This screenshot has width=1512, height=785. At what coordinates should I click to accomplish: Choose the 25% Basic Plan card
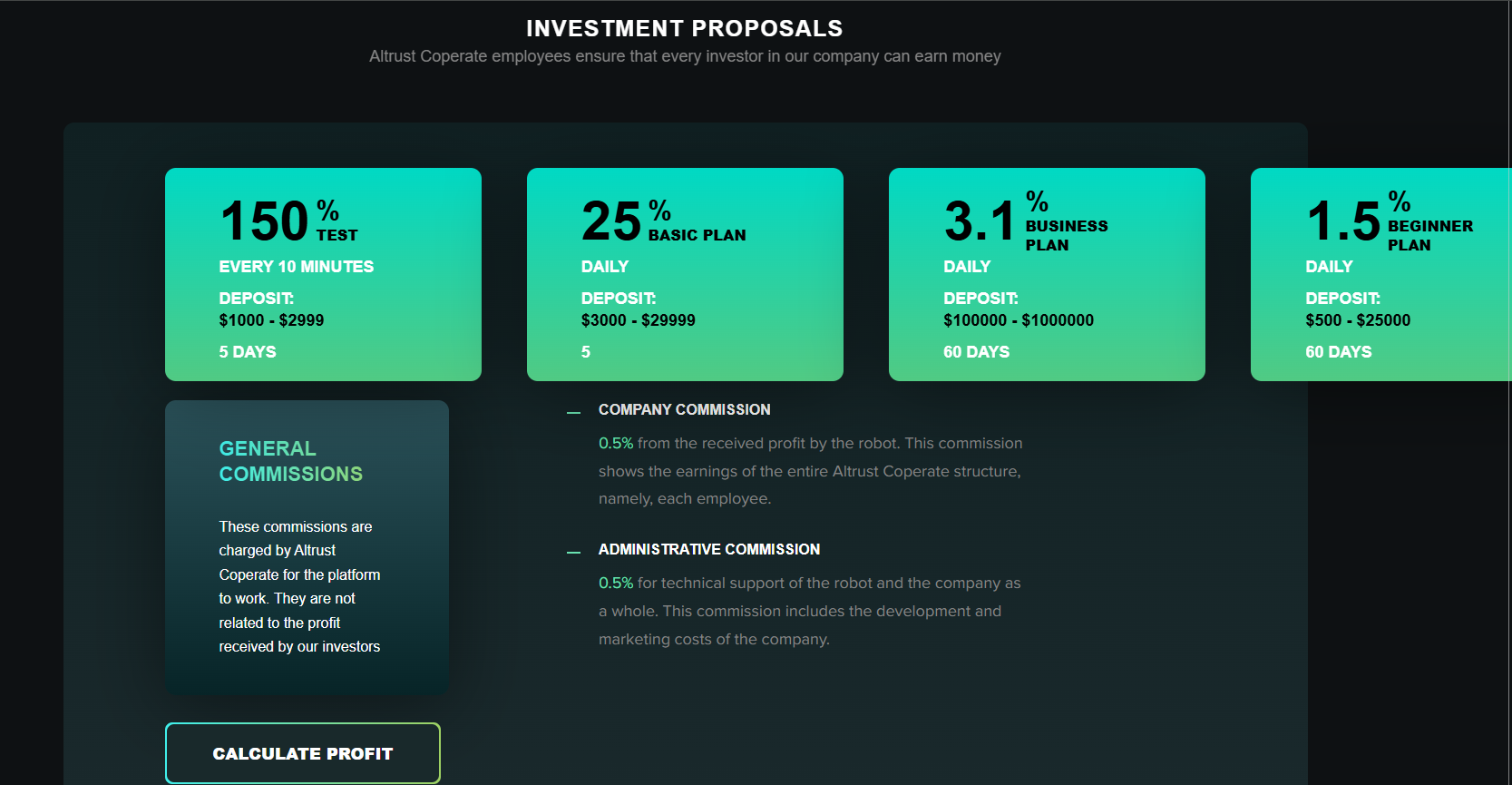pos(685,274)
